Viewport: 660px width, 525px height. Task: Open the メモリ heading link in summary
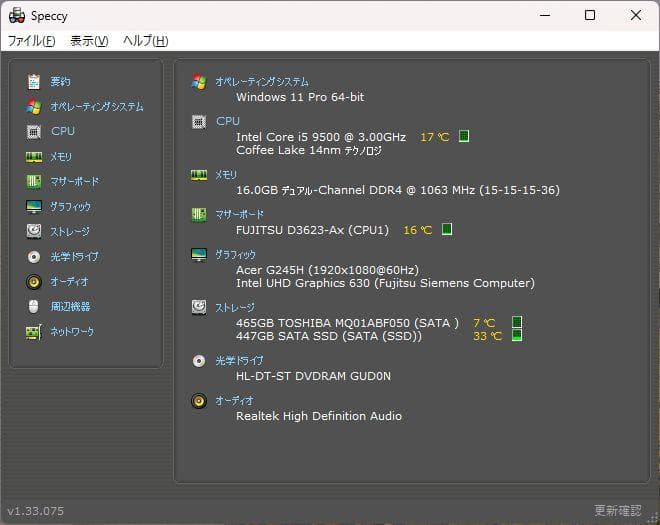(226, 175)
